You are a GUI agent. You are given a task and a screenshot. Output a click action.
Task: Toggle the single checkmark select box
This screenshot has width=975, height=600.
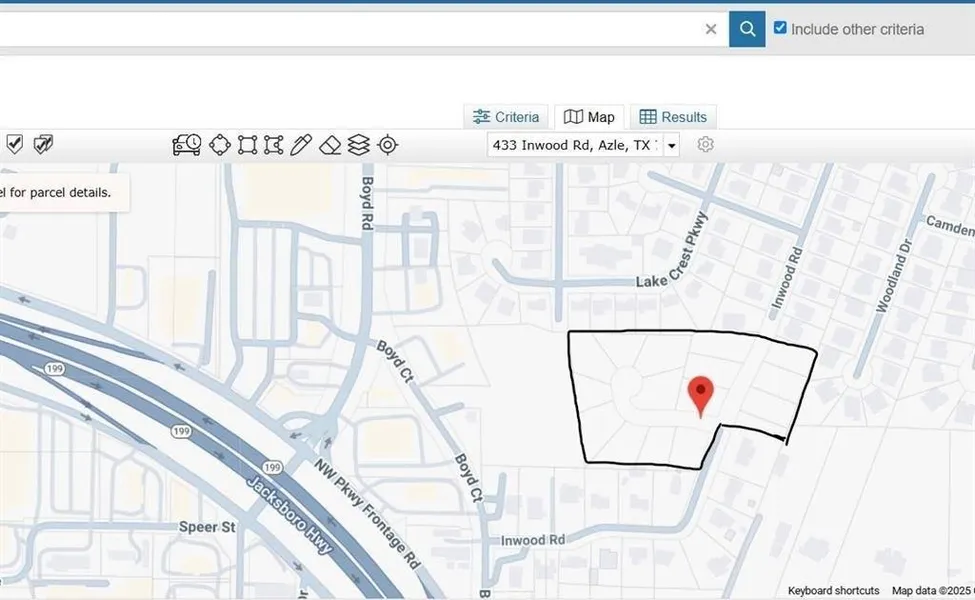[x=14, y=145]
